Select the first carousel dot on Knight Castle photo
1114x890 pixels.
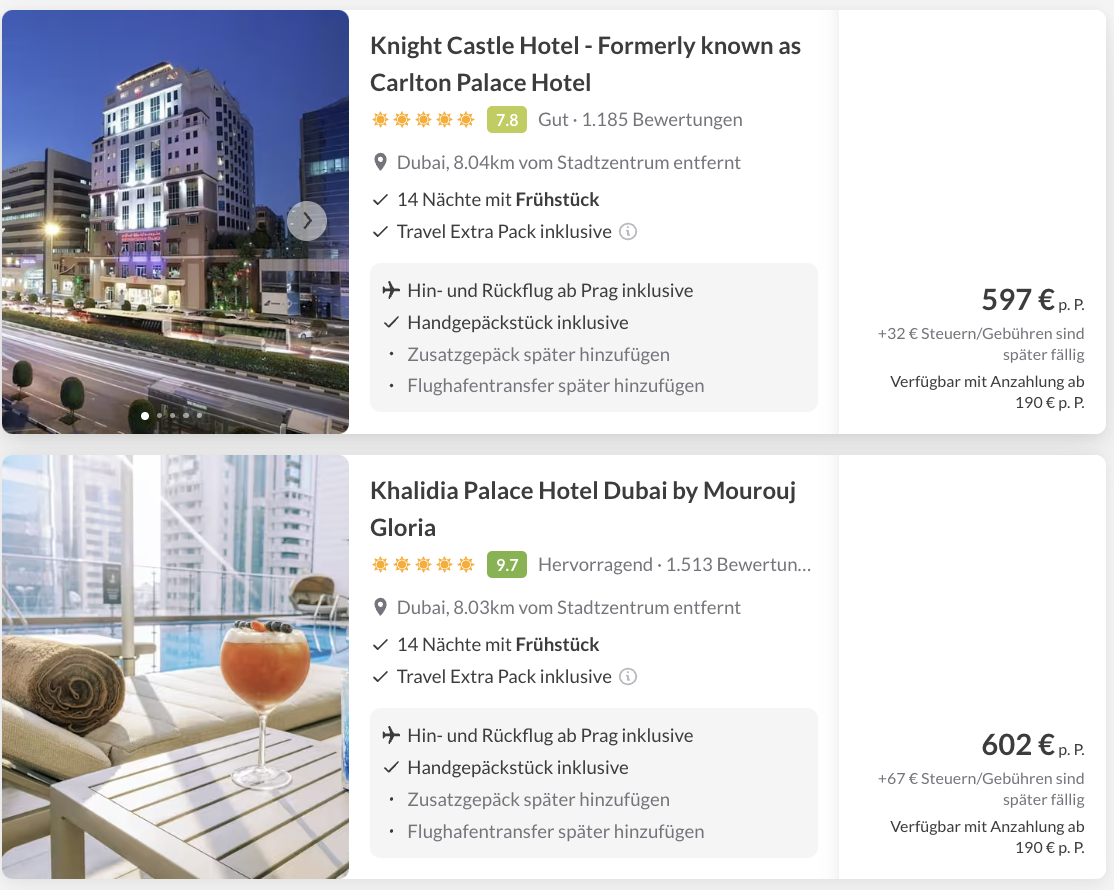click(x=145, y=416)
